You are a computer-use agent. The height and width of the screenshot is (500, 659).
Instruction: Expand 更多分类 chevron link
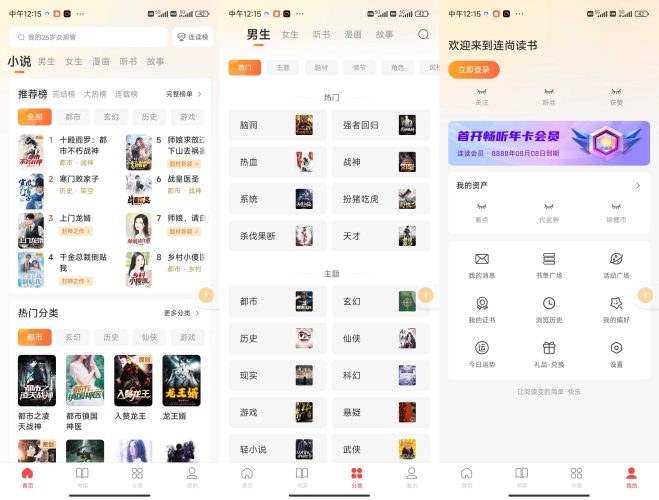click(x=182, y=313)
